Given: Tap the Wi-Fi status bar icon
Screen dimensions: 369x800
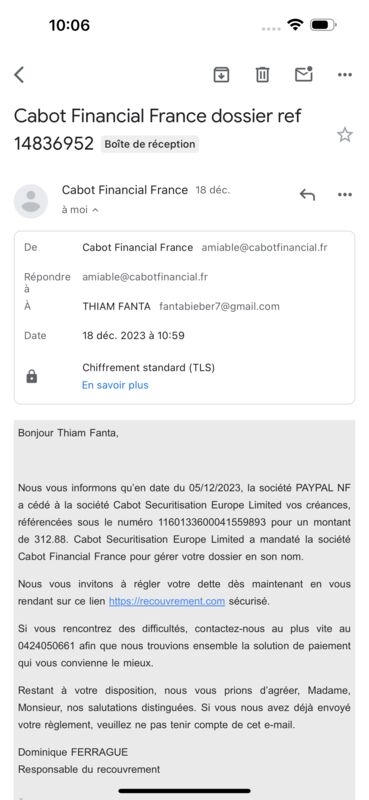Looking at the screenshot, I should tap(295, 24).
